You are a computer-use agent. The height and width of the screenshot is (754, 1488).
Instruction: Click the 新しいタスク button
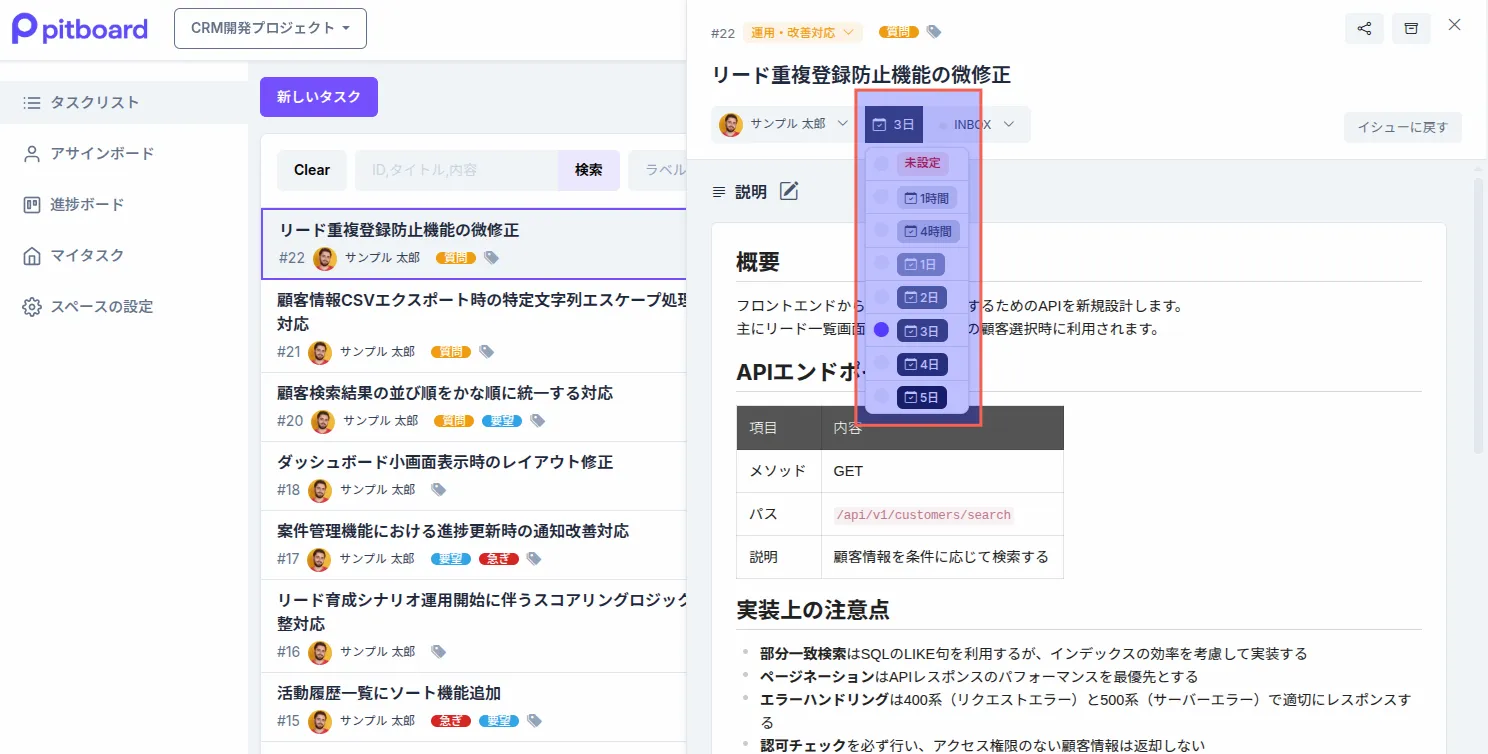pyautogui.click(x=318, y=96)
